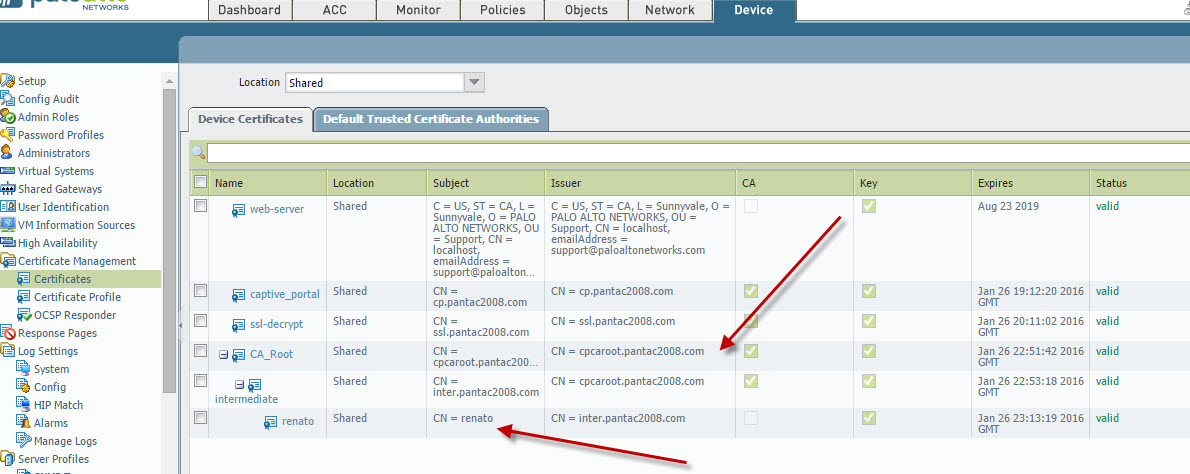Switch to Default Trusted Certificate Authorities tab
This screenshot has height=474, width=1190.
pyautogui.click(x=431, y=119)
